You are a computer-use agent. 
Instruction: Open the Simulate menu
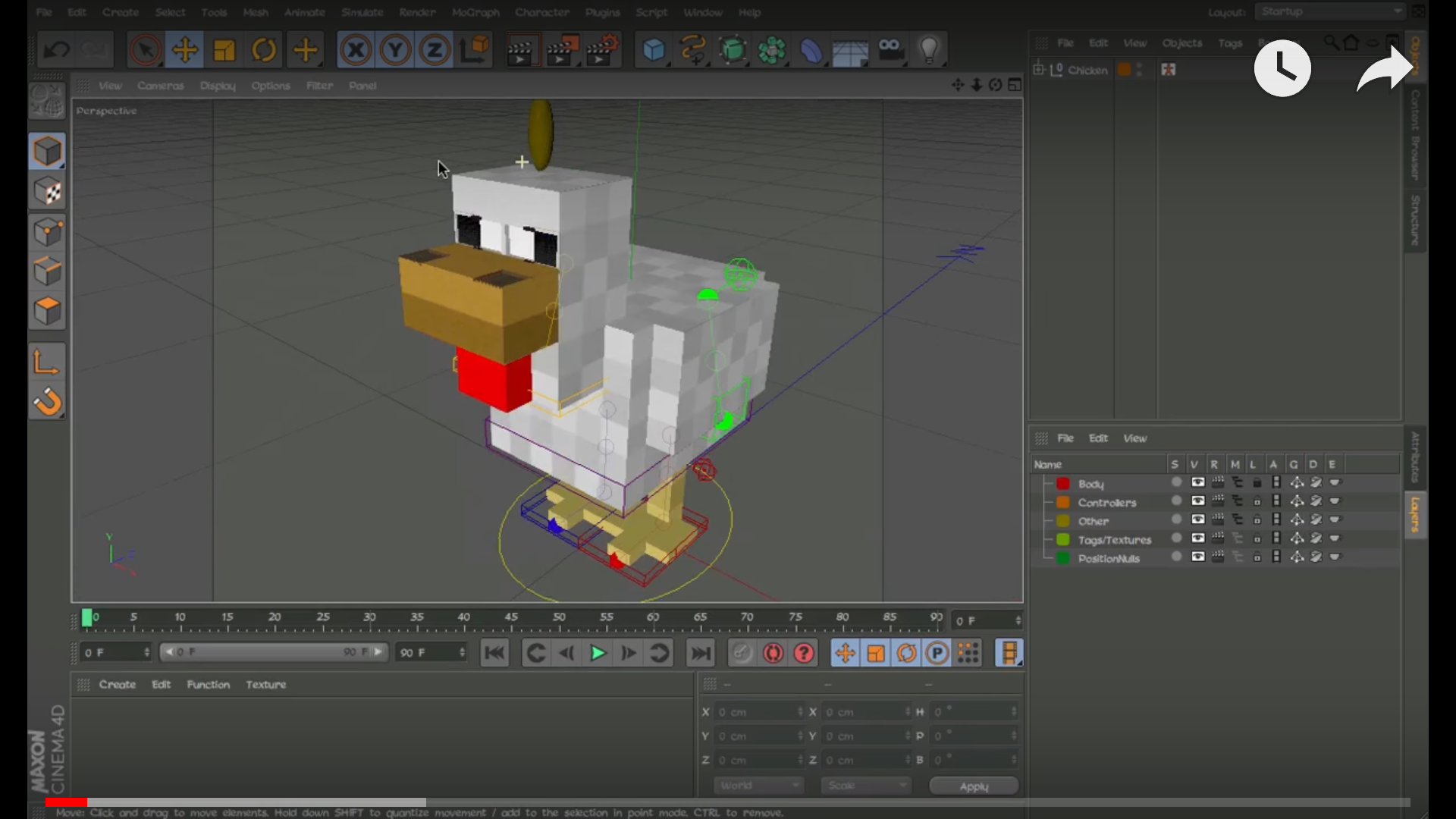tap(362, 12)
